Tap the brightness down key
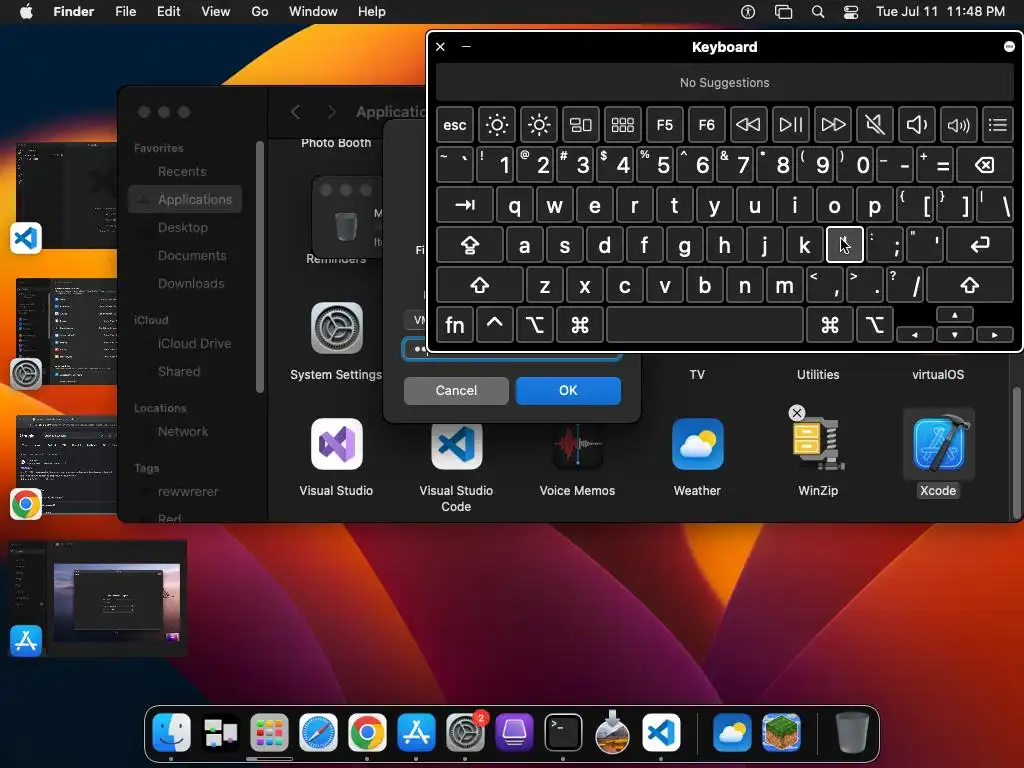This screenshot has height=768, width=1024. tap(496, 125)
